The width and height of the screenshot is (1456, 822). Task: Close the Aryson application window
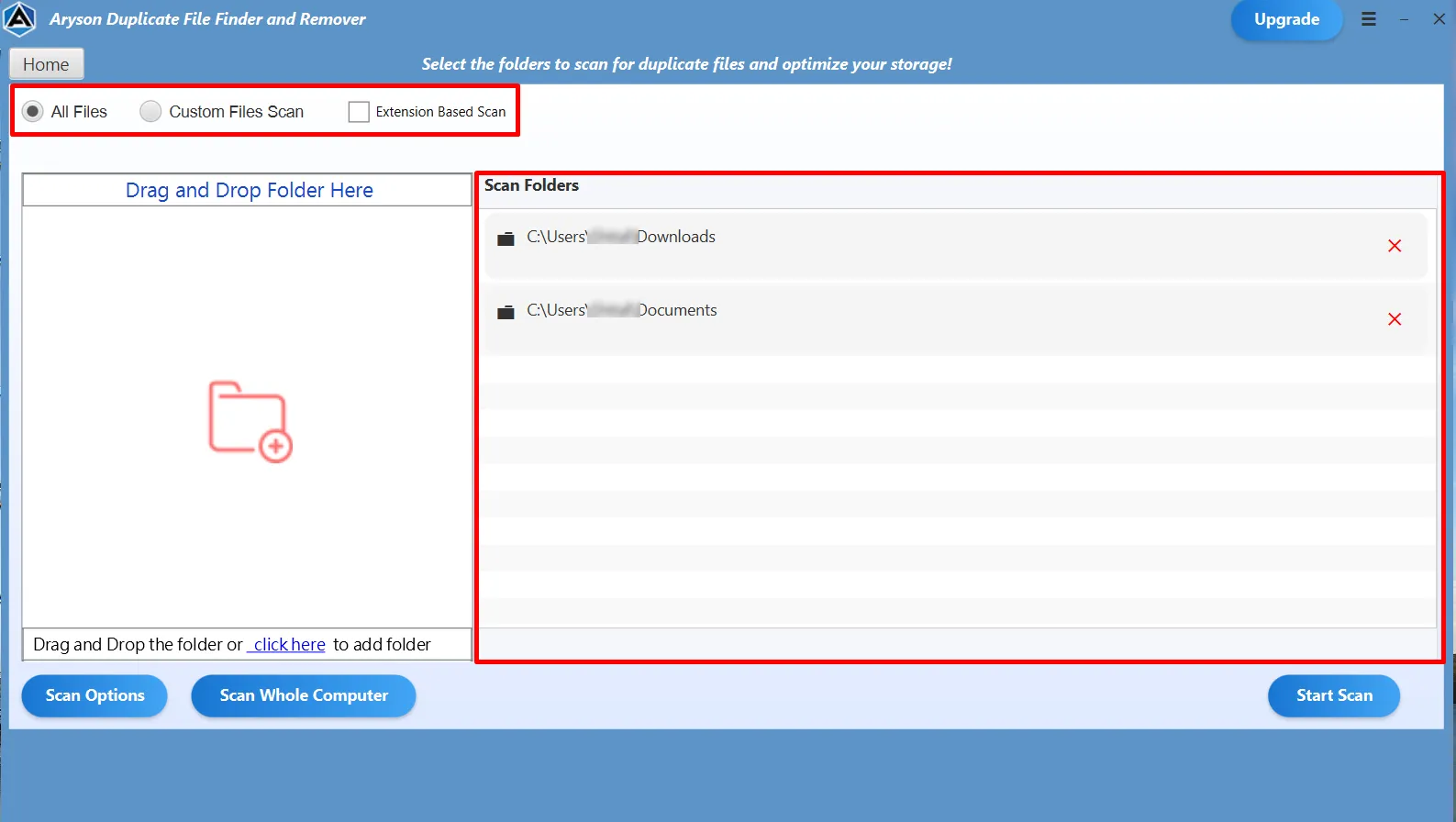click(1439, 19)
